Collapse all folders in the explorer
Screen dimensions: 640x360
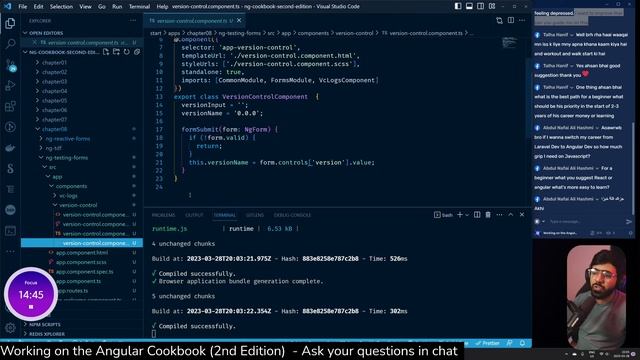[x=137, y=52]
